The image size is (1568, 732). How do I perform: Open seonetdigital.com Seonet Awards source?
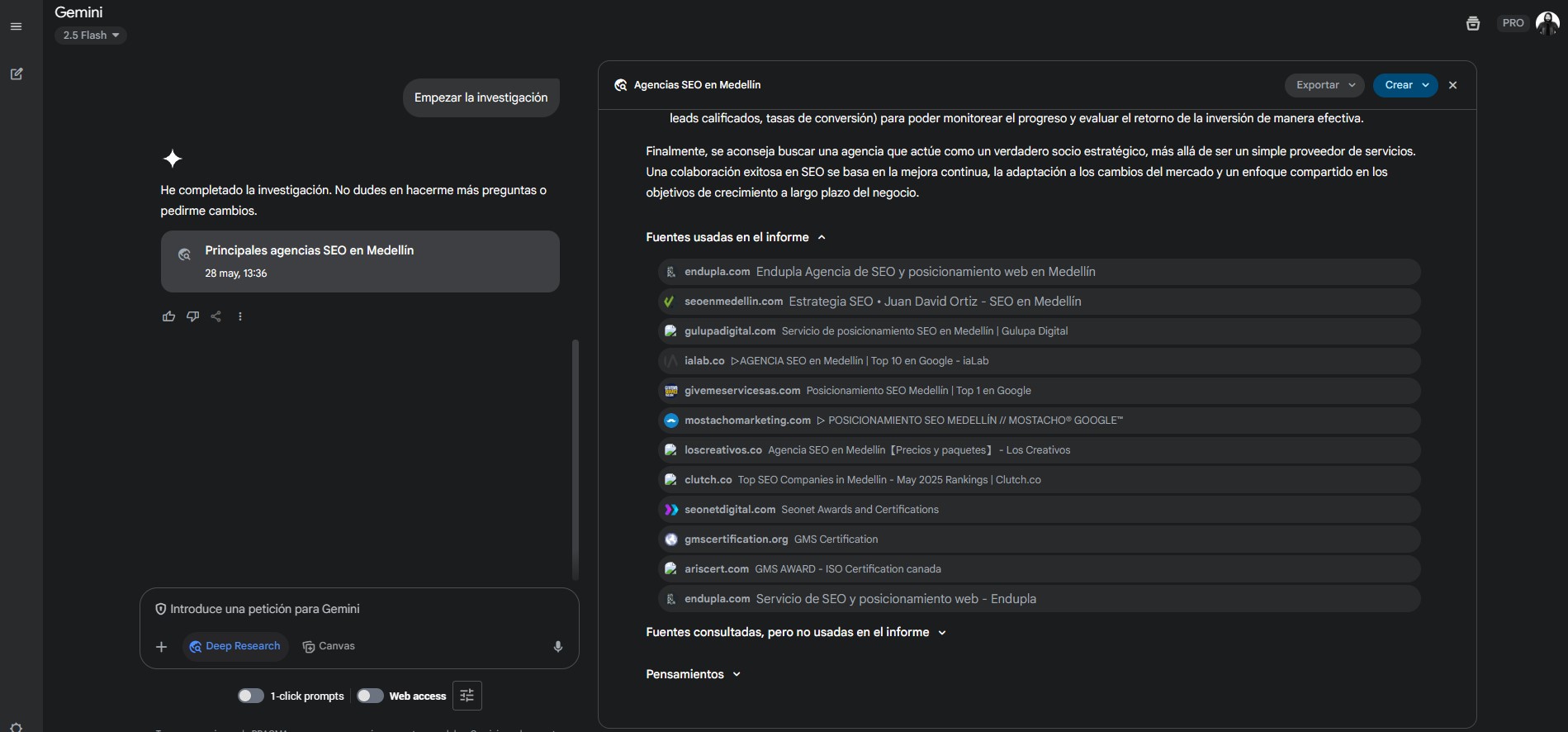[x=1039, y=510]
